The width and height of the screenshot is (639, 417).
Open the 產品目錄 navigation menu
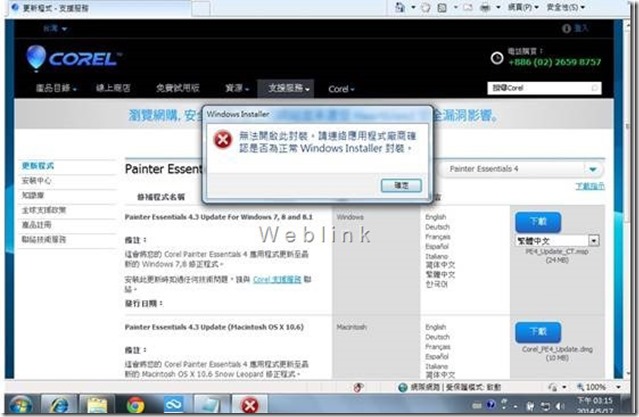pos(56,88)
